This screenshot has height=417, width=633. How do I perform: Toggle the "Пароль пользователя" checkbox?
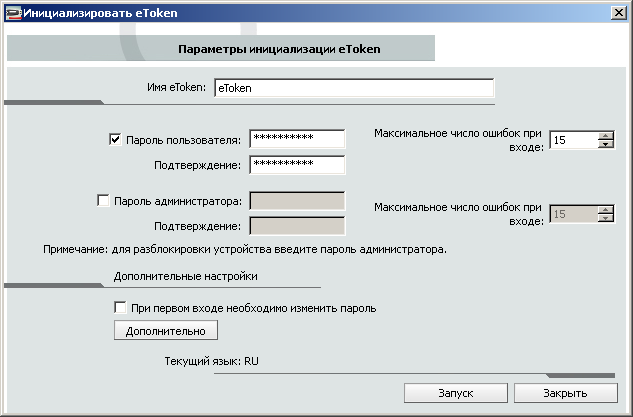click(115, 139)
